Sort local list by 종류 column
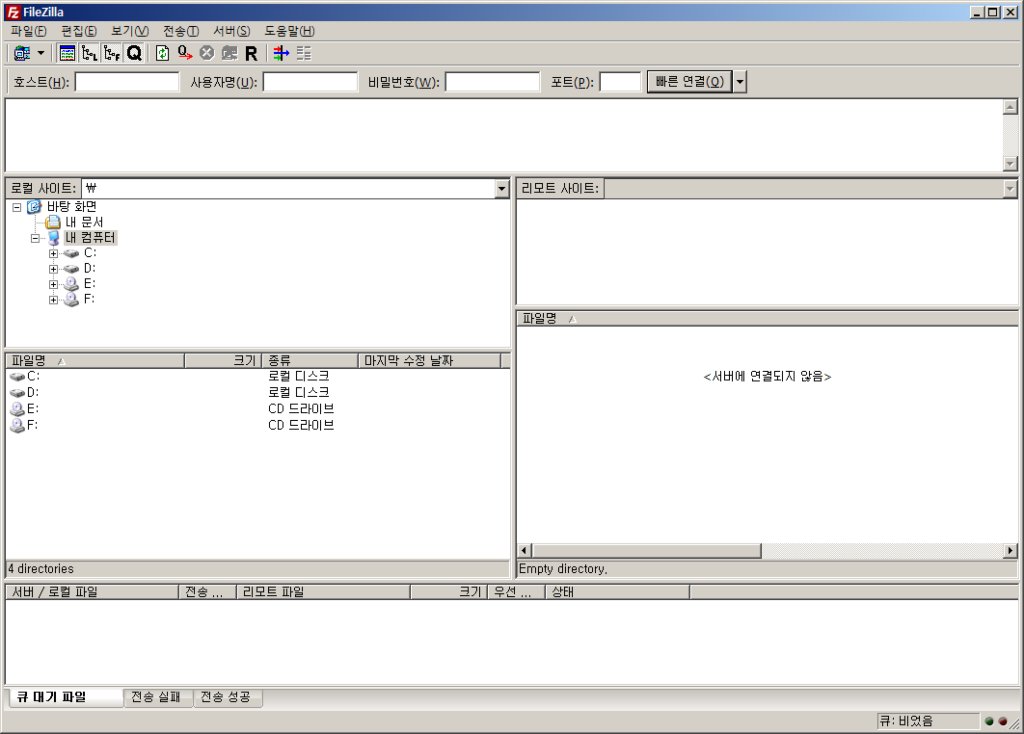The image size is (1024, 734). click(x=310, y=360)
